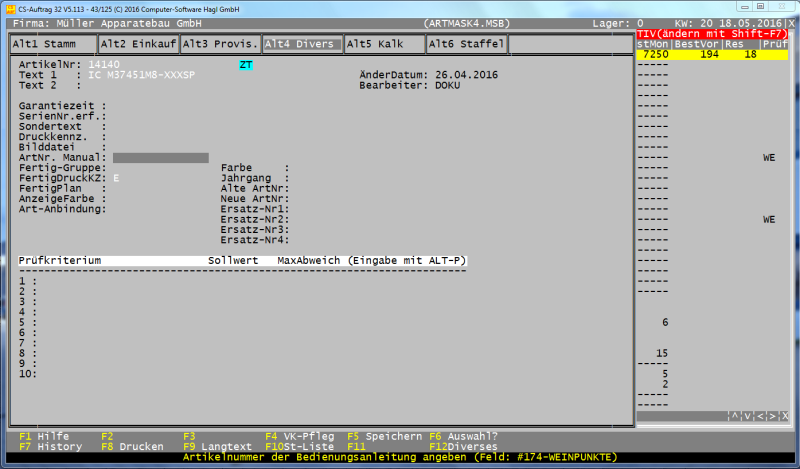Click F8 Drucken to print

(132, 447)
